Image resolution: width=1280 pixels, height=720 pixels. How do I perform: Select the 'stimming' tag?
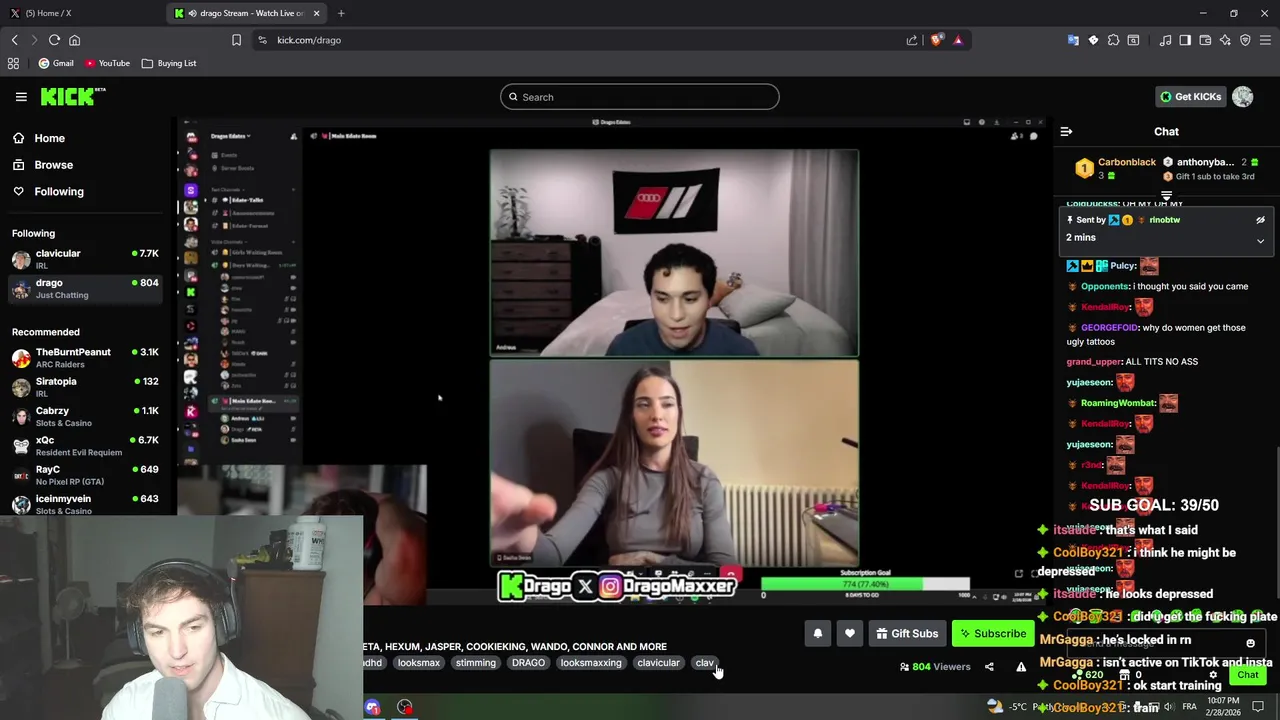tap(476, 663)
